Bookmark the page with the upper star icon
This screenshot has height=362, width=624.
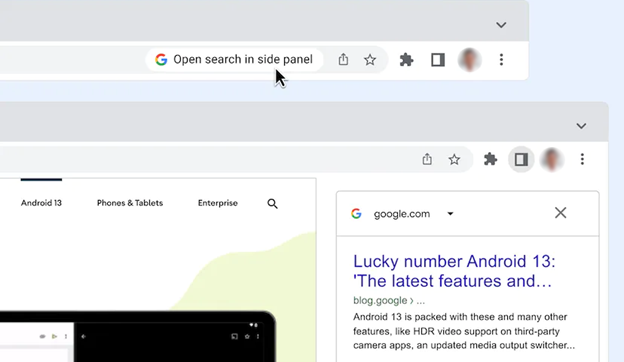coord(370,60)
